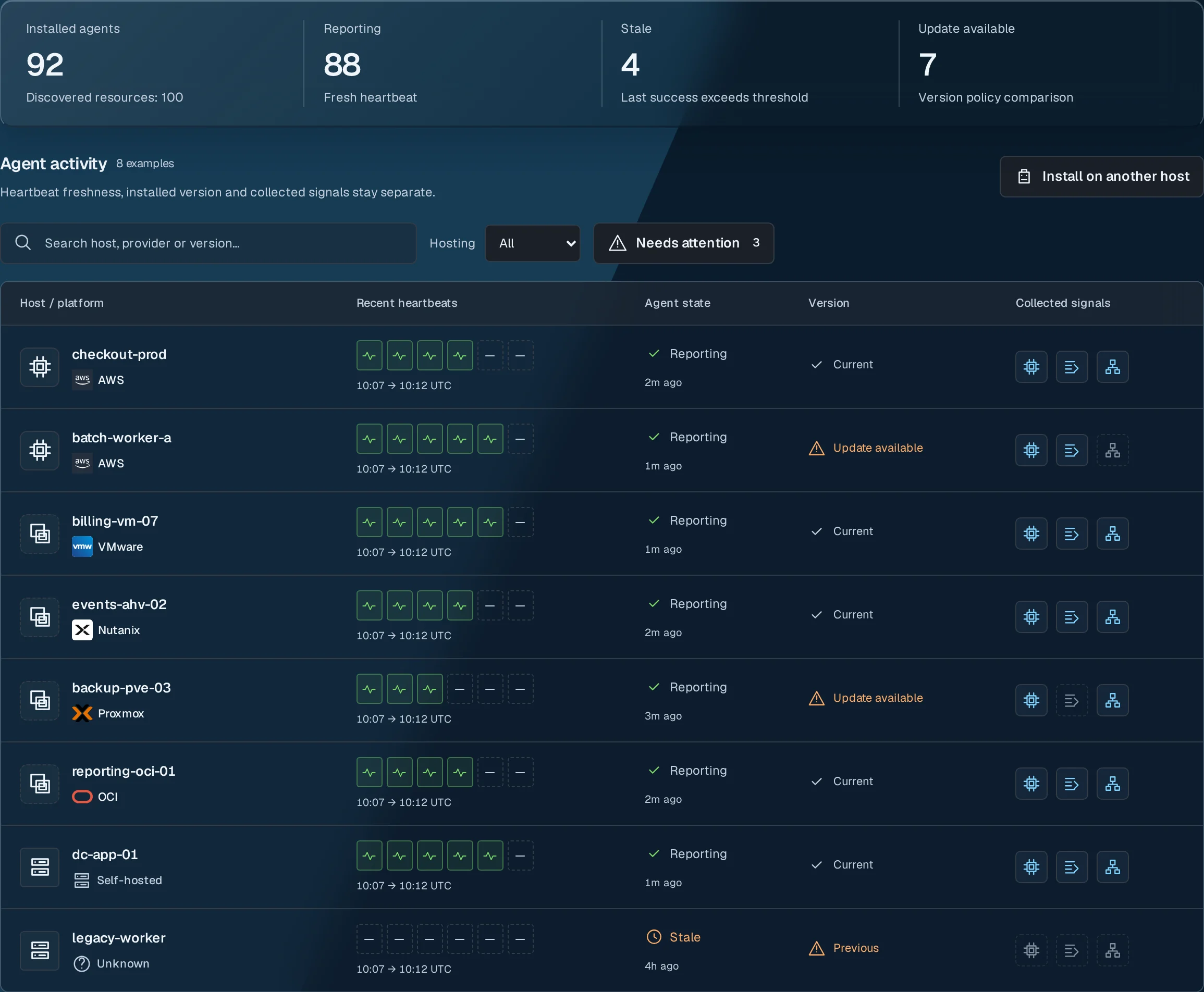1204x992 pixels.
Task: Click the dimmed CPU metrics icon for legacy-worker
Action: point(1031,951)
